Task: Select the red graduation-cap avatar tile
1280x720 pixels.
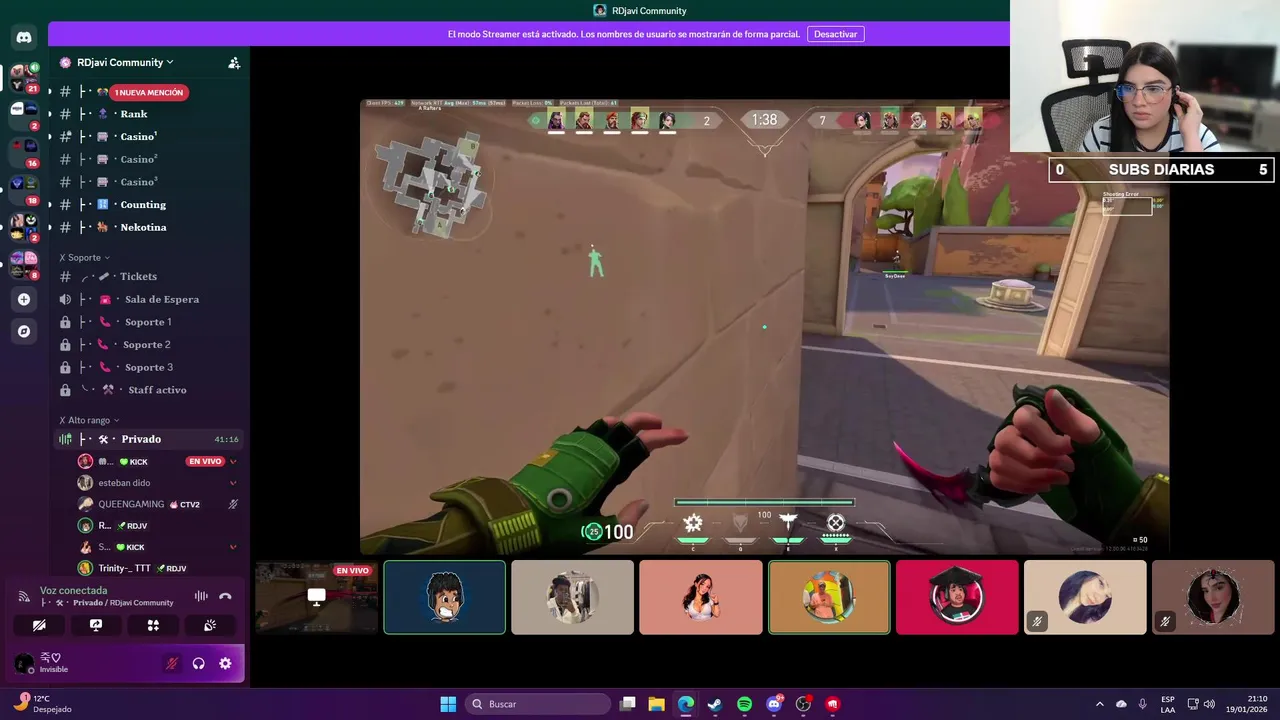Action: tap(957, 597)
